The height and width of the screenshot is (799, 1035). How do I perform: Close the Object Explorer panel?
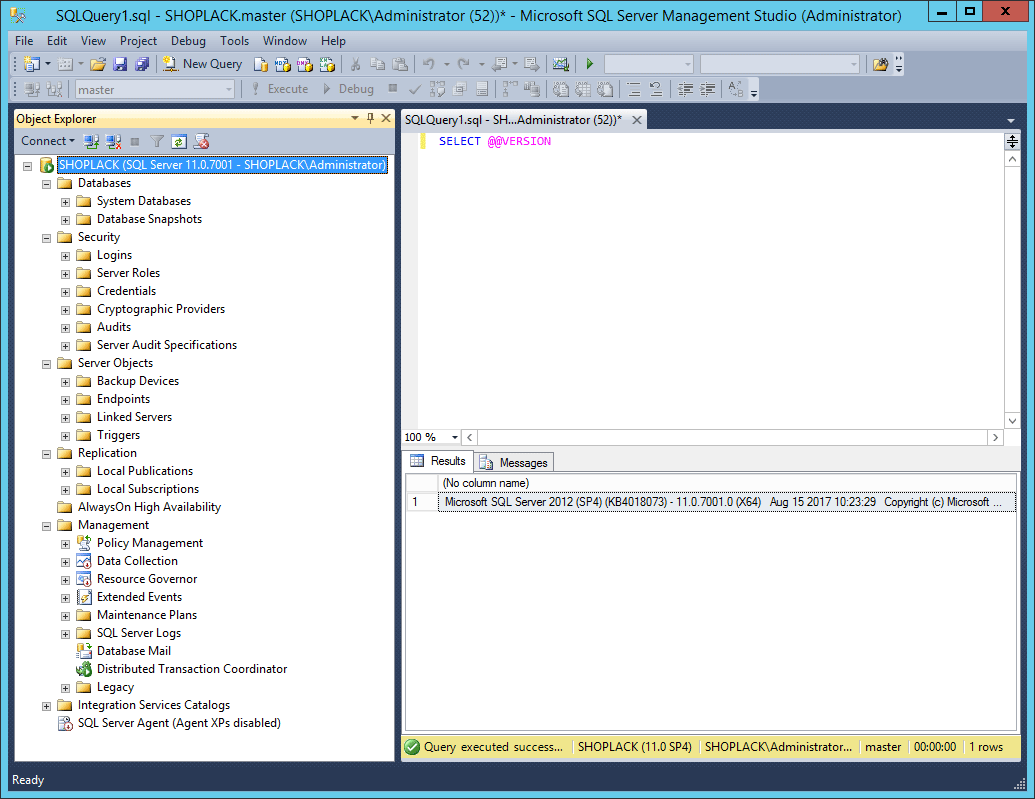[386, 118]
